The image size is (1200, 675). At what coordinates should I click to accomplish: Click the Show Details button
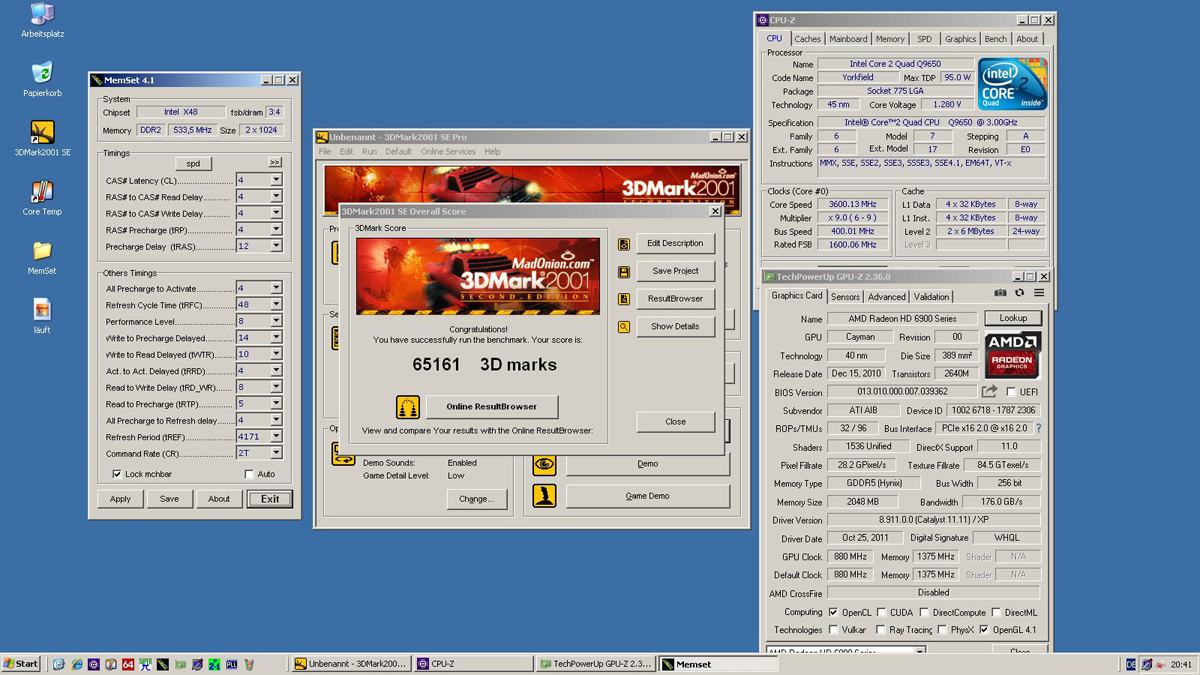click(x=675, y=326)
